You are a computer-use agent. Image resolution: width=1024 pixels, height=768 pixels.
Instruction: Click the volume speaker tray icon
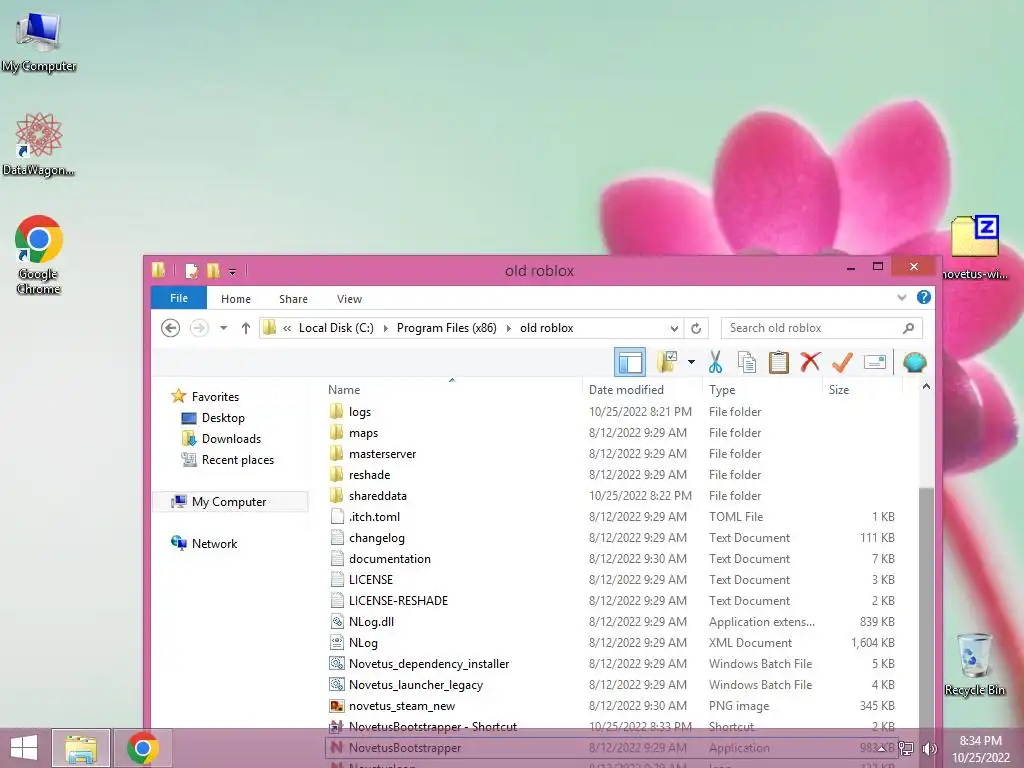pos(930,748)
